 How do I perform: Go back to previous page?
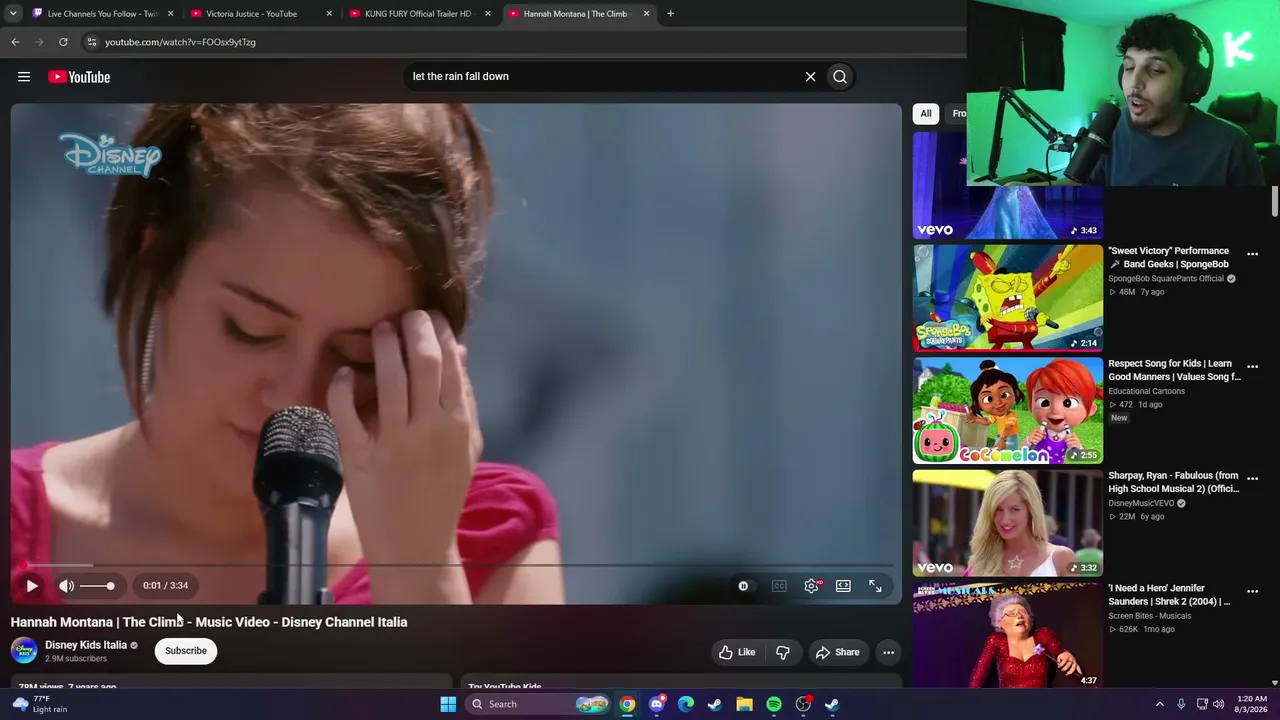point(15,42)
